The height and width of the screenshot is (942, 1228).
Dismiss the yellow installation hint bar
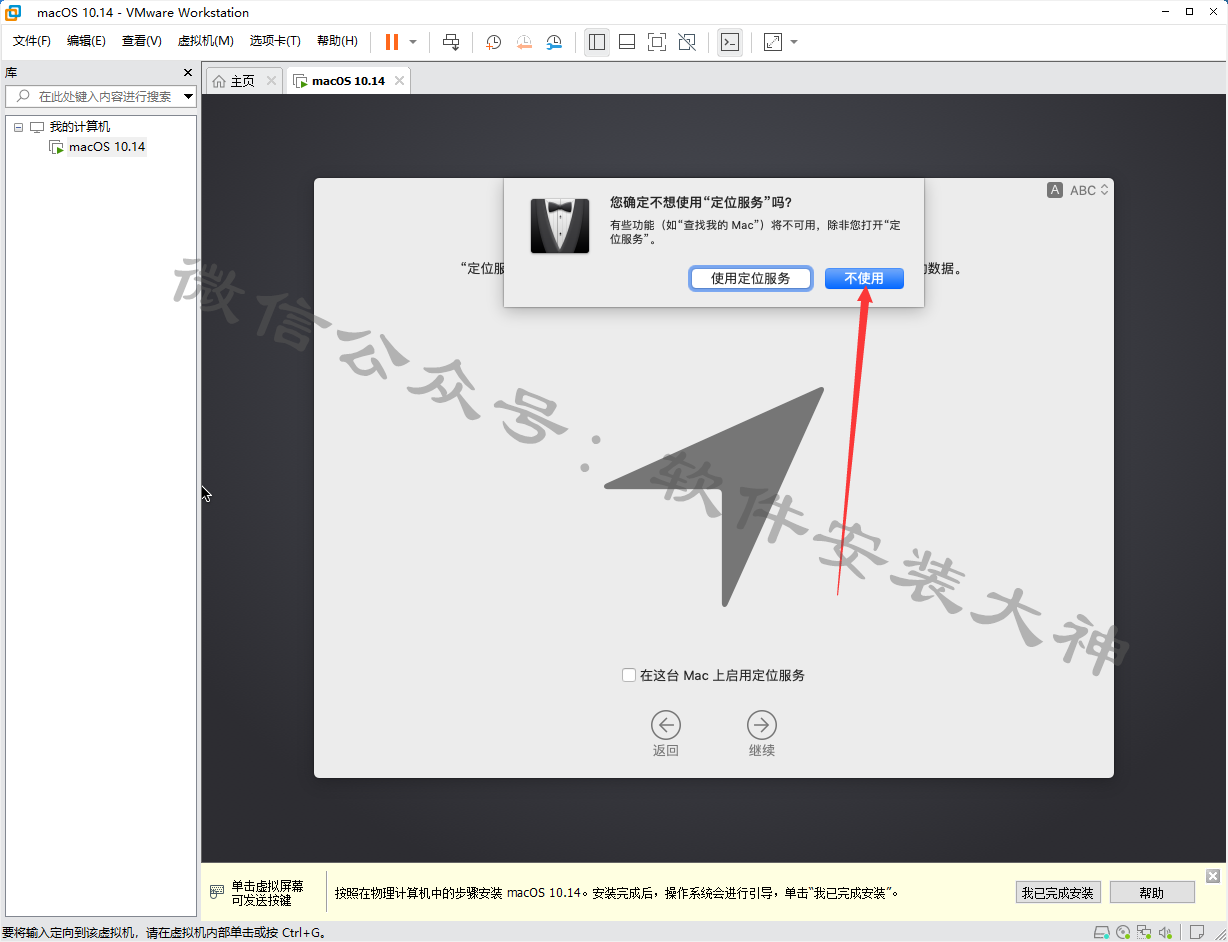(x=1213, y=876)
